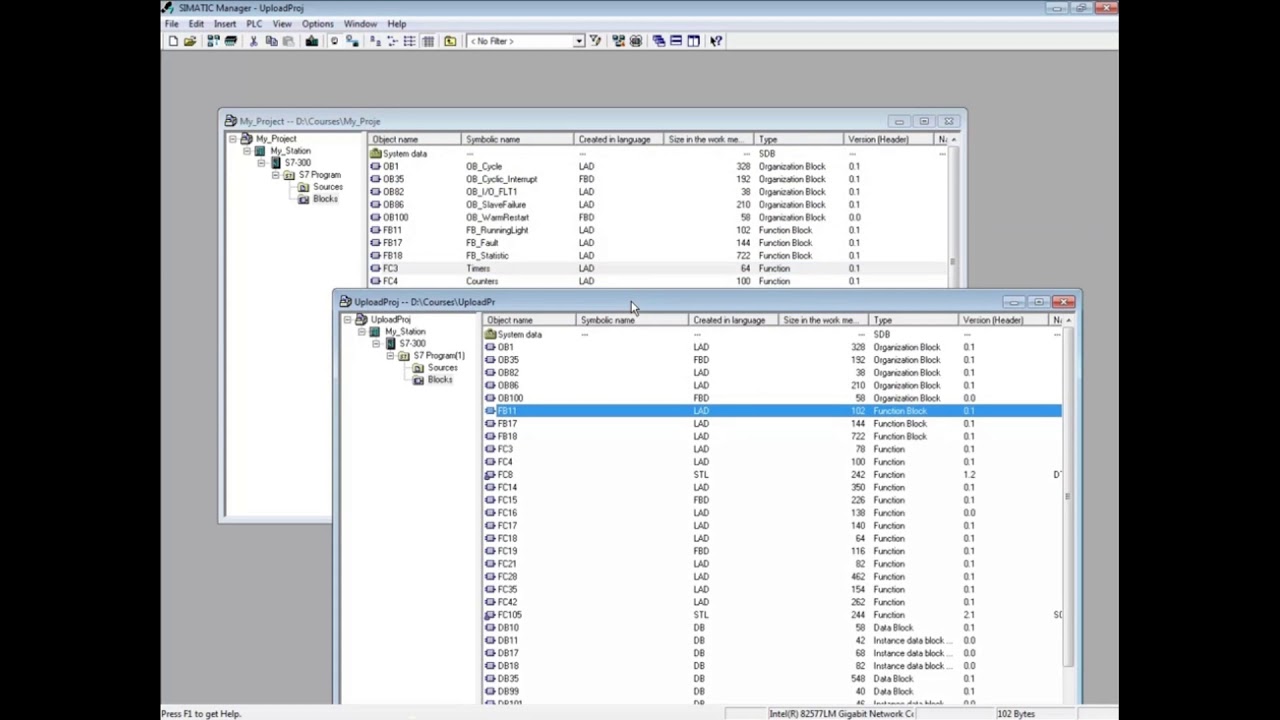Click UploadProj vertical scrollbar
The image size is (1280, 720).
click(1067, 495)
